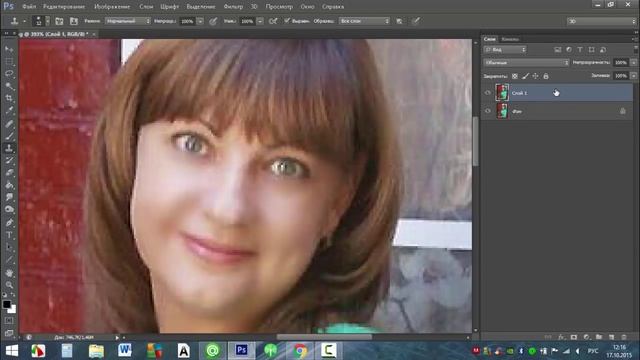Open the Файл menu

(29, 7)
